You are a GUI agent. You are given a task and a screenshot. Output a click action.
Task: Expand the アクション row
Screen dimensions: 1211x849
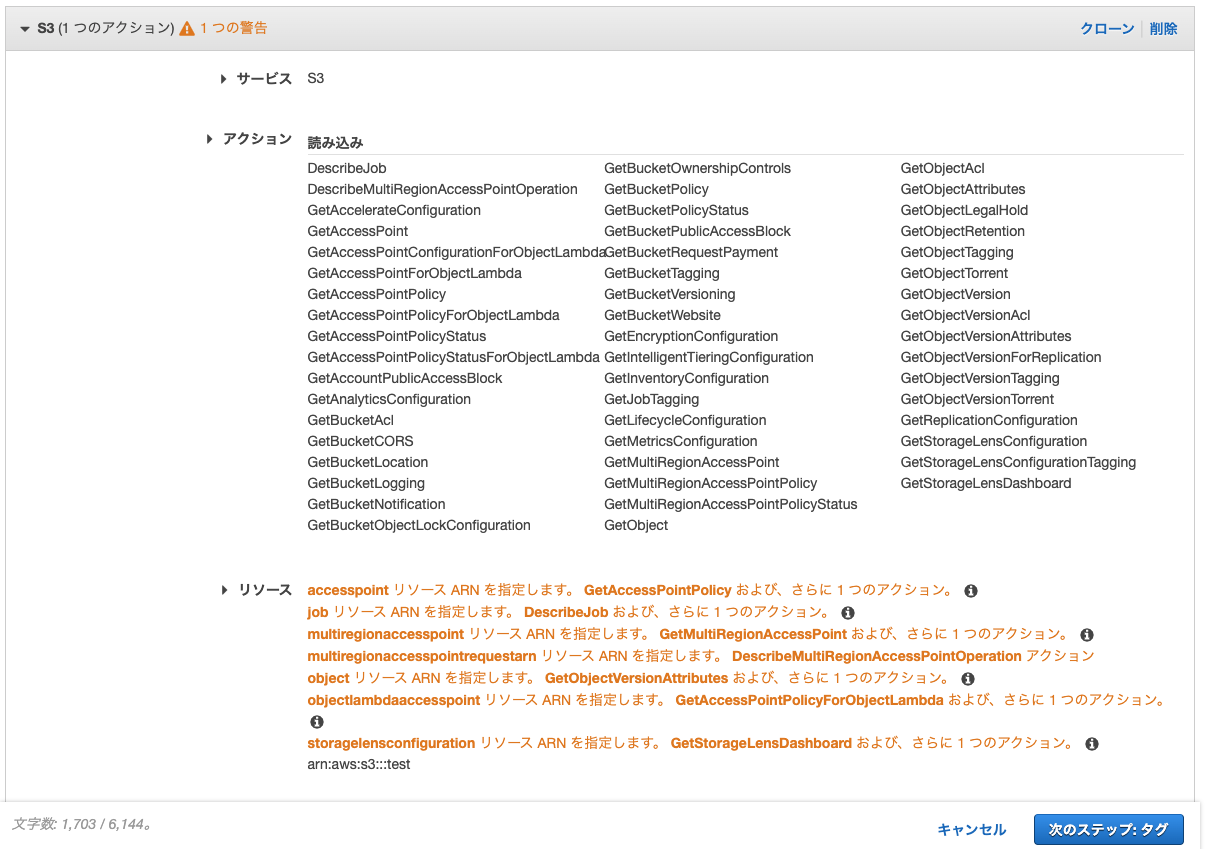coord(210,139)
